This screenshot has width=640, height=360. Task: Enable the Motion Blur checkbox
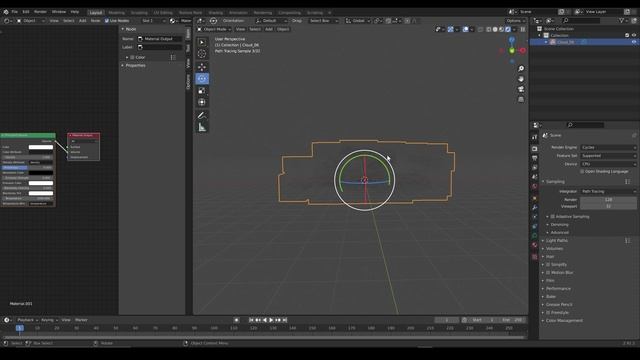(548, 272)
